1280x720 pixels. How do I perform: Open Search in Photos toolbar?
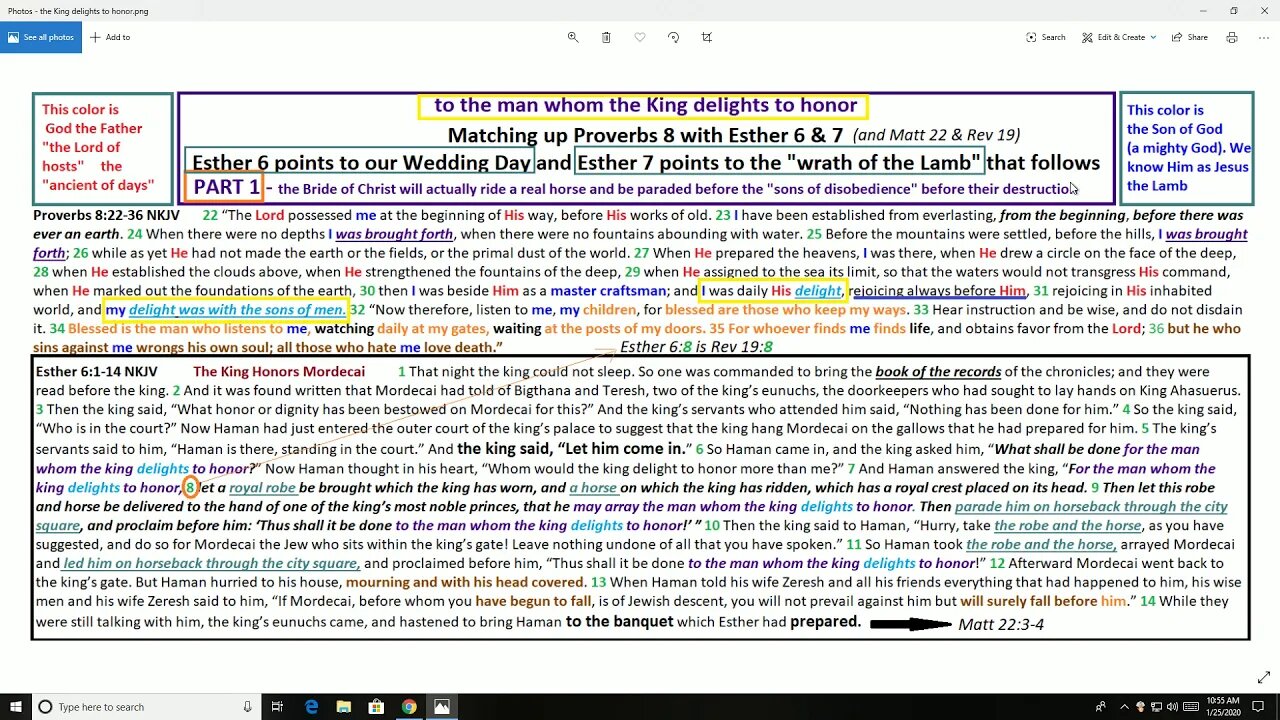tap(1046, 37)
